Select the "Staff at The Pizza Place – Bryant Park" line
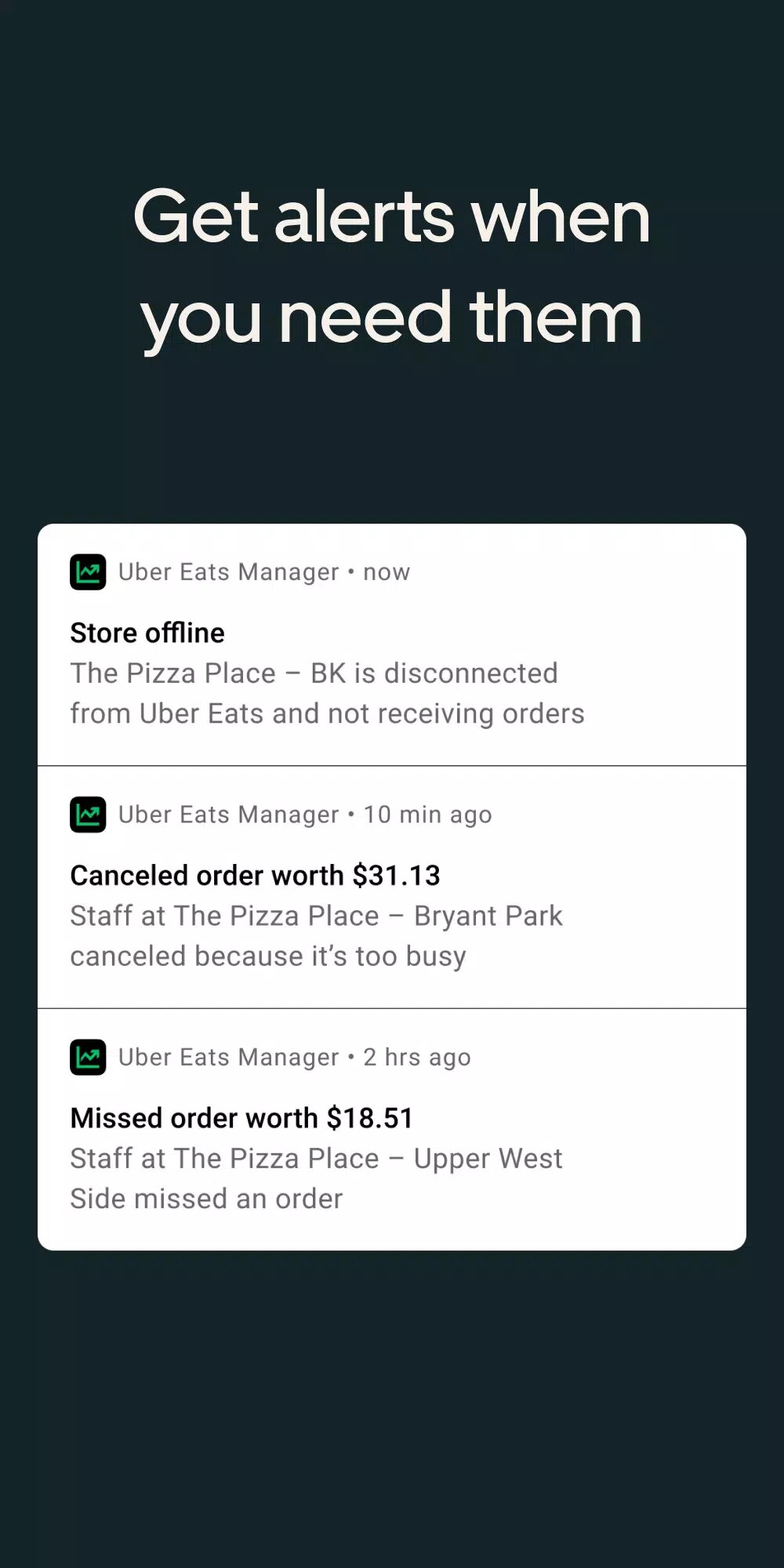The image size is (784, 1568). (x=316, y=916)
